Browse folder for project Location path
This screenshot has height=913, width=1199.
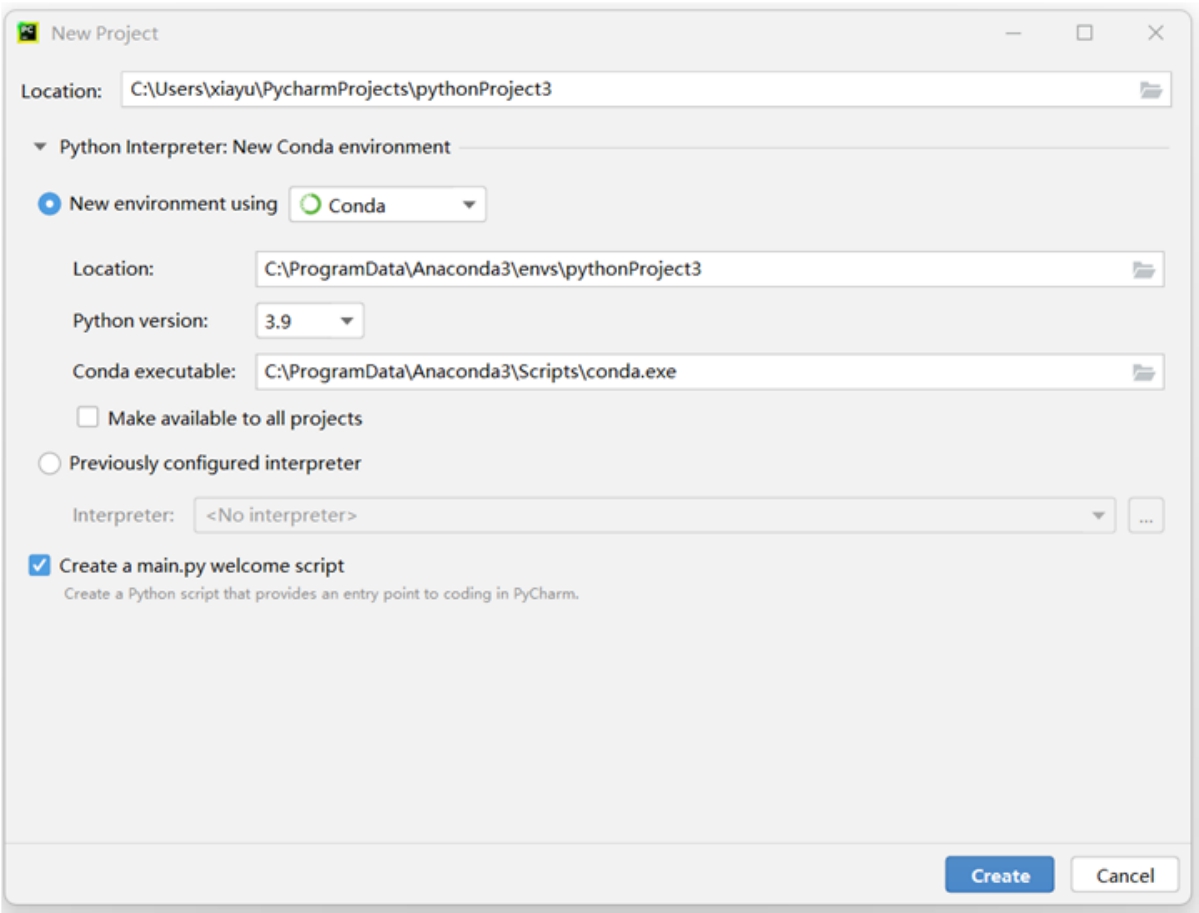pos(1150,90)
